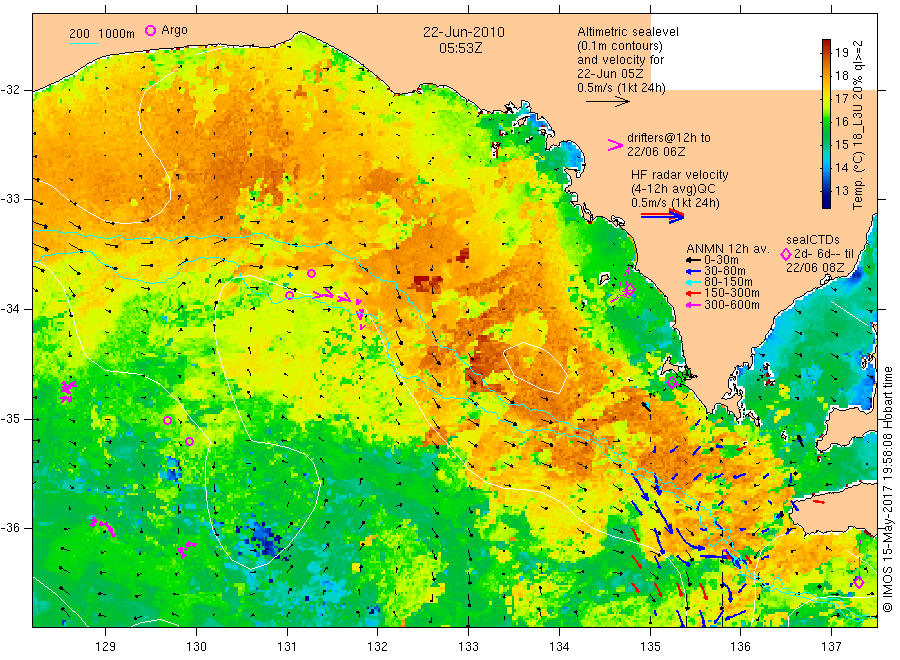Screen dimensions: 900x660
Task: Select the seal CTD diamond below the 300-600m legend entry
Action: tap(673, 382)
